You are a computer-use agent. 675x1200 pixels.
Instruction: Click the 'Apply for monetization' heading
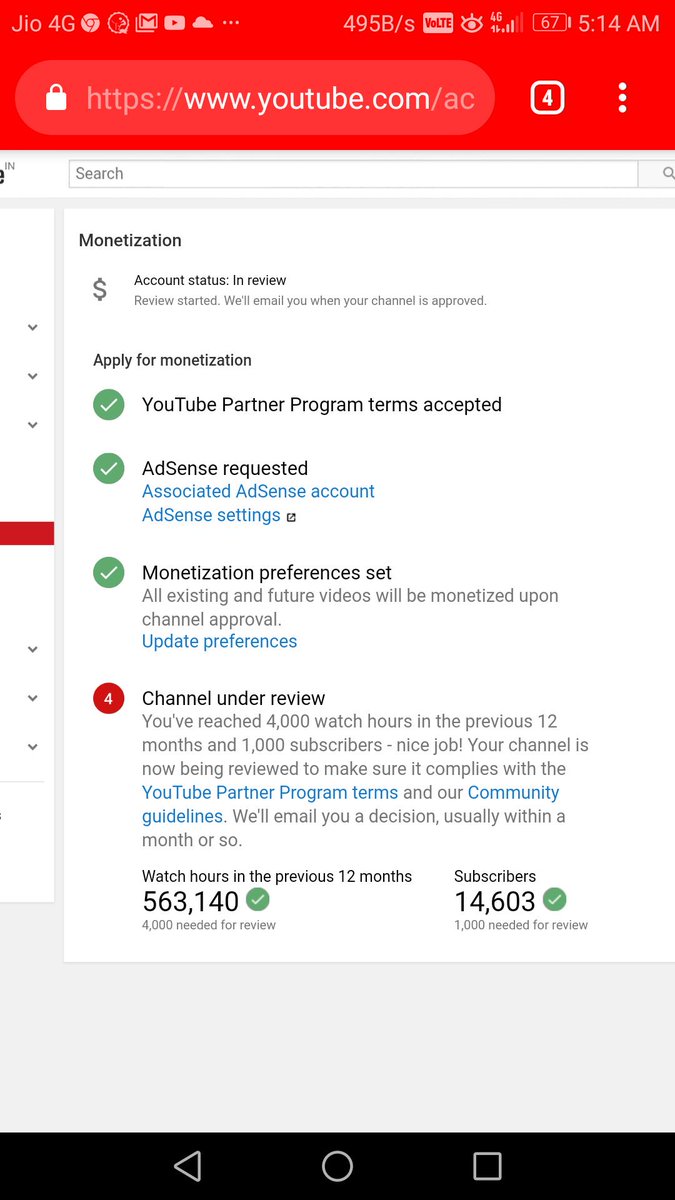(172, 360)
